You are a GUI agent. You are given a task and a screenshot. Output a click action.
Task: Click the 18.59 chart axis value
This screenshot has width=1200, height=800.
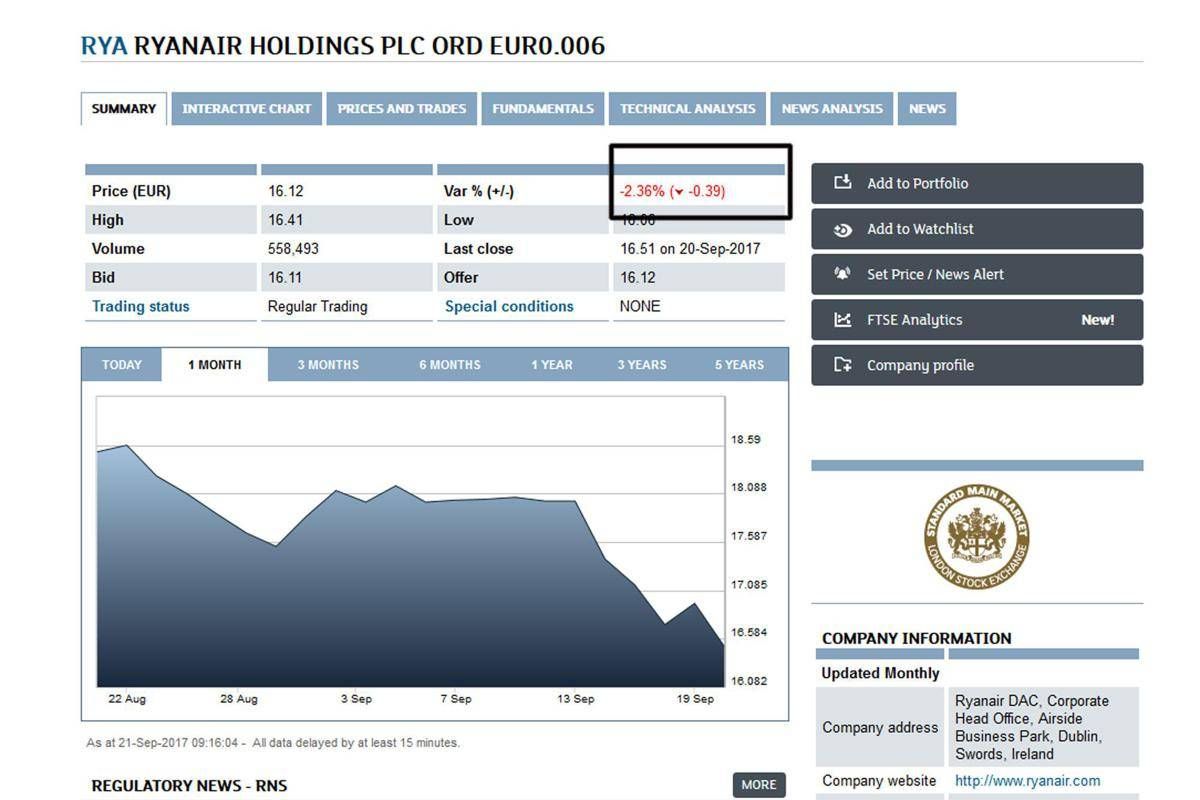(x=746, y=439)
